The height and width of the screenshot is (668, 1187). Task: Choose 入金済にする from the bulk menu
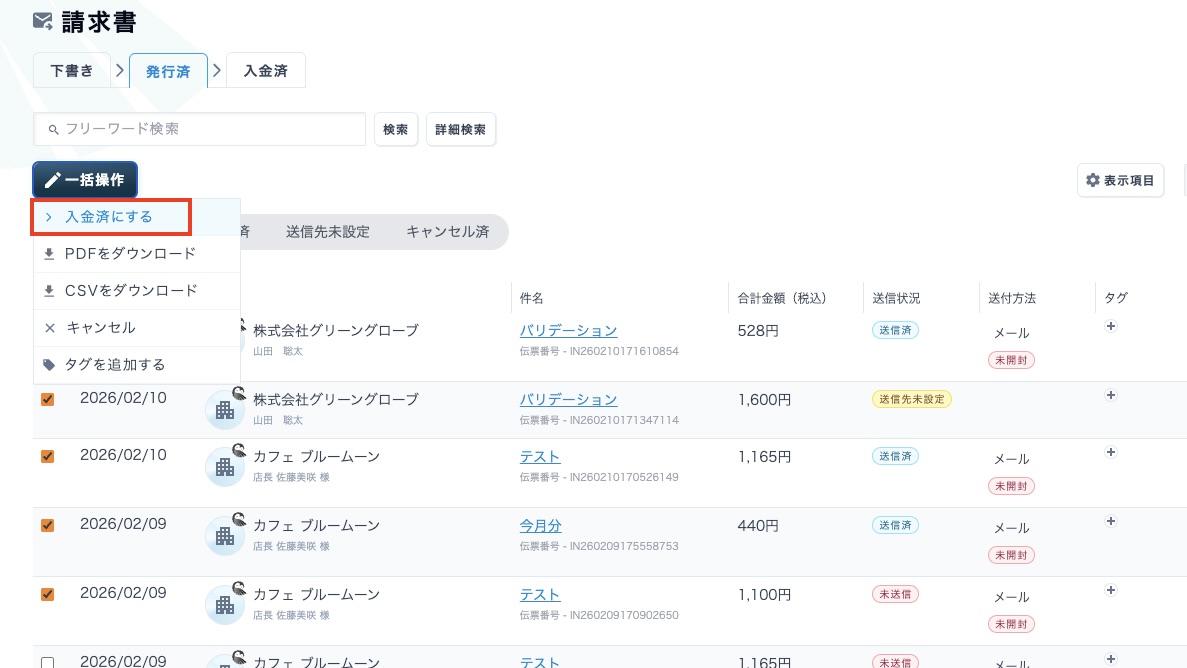pyautogui.click(x=110, y=217)
